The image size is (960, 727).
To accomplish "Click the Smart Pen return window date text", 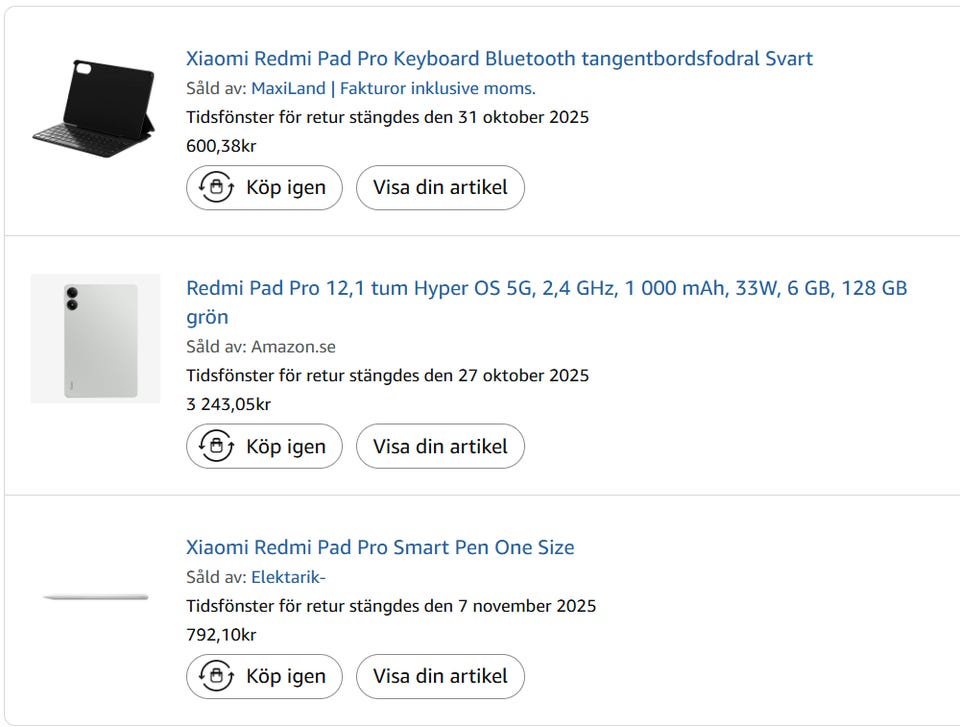I will click(x=390, y=606).
